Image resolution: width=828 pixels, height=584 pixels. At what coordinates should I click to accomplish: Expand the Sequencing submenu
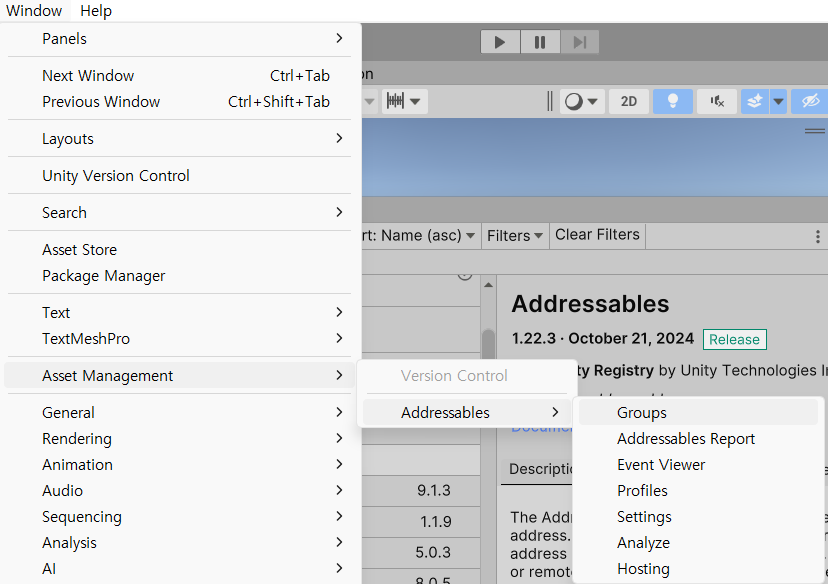point(180,516)
